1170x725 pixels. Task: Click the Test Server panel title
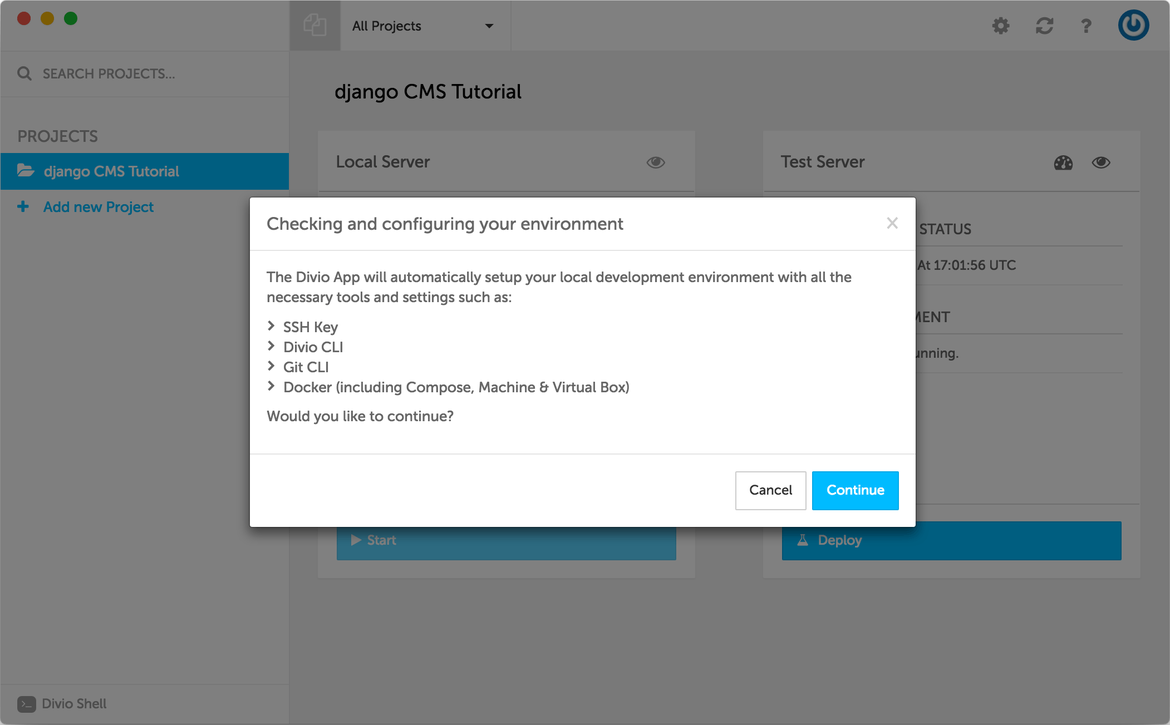pyautogui.click(x=822, y=162)
